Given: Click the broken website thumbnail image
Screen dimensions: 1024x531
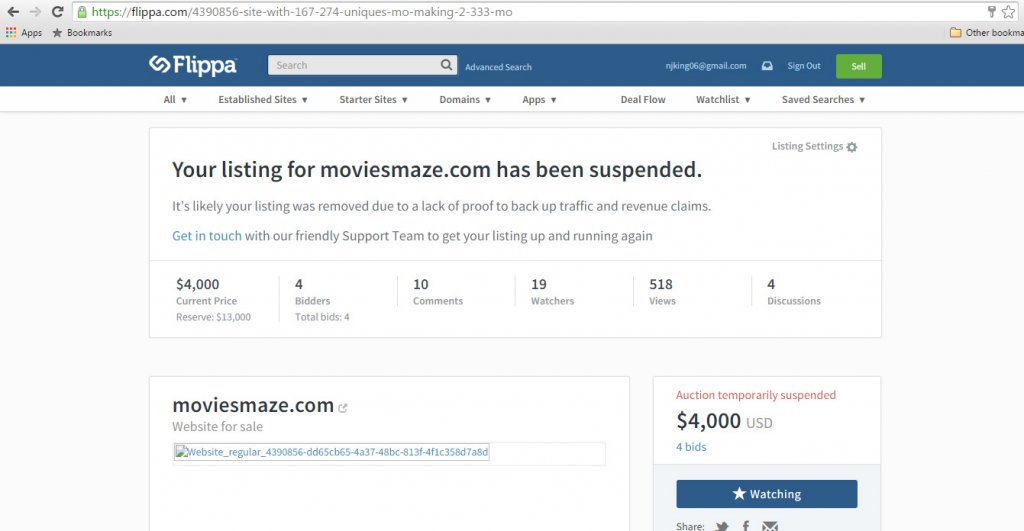Looking at the screenshot, I should (331, 452).
